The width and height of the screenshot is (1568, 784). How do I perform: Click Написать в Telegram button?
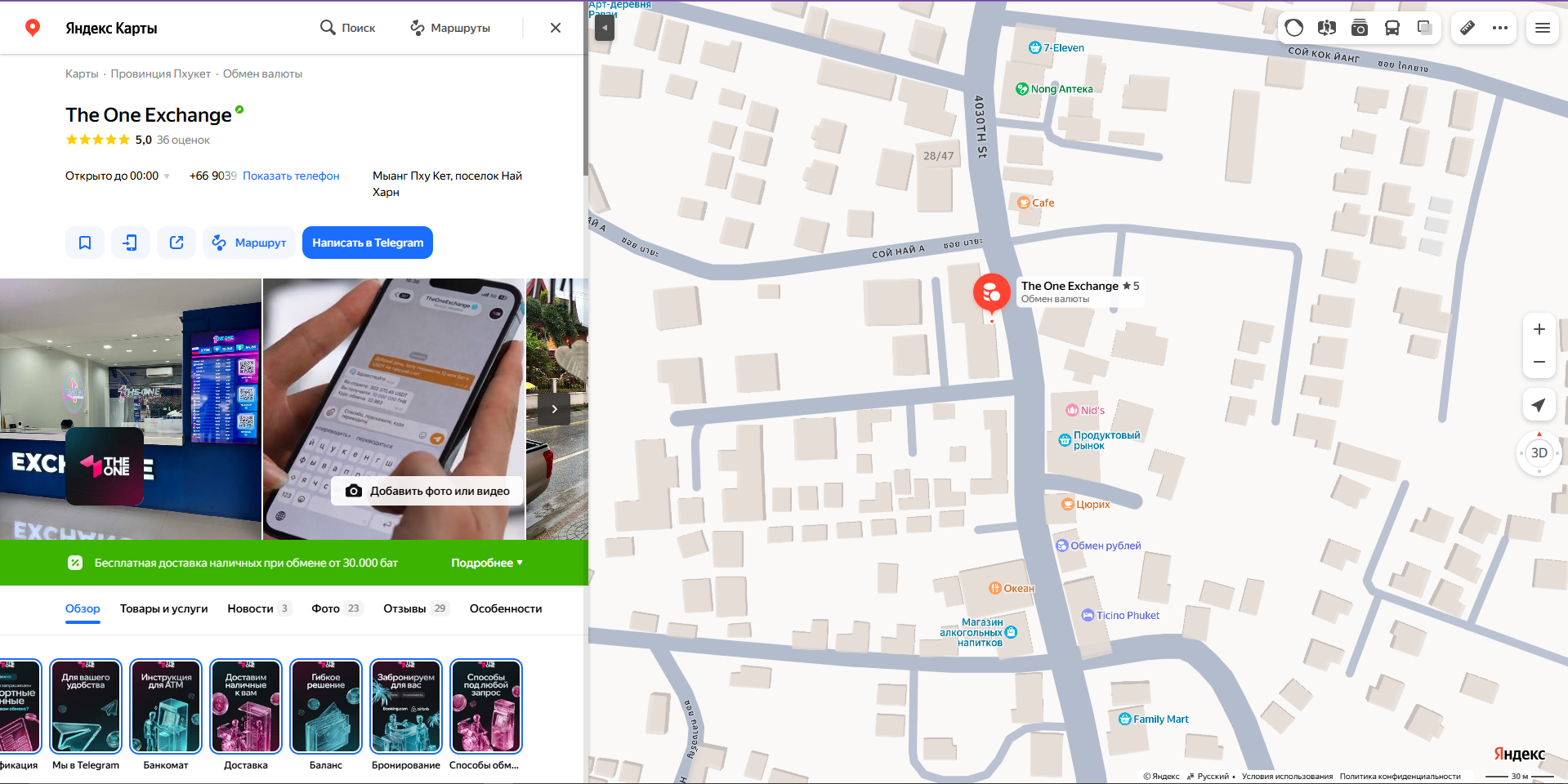(368, 243)
